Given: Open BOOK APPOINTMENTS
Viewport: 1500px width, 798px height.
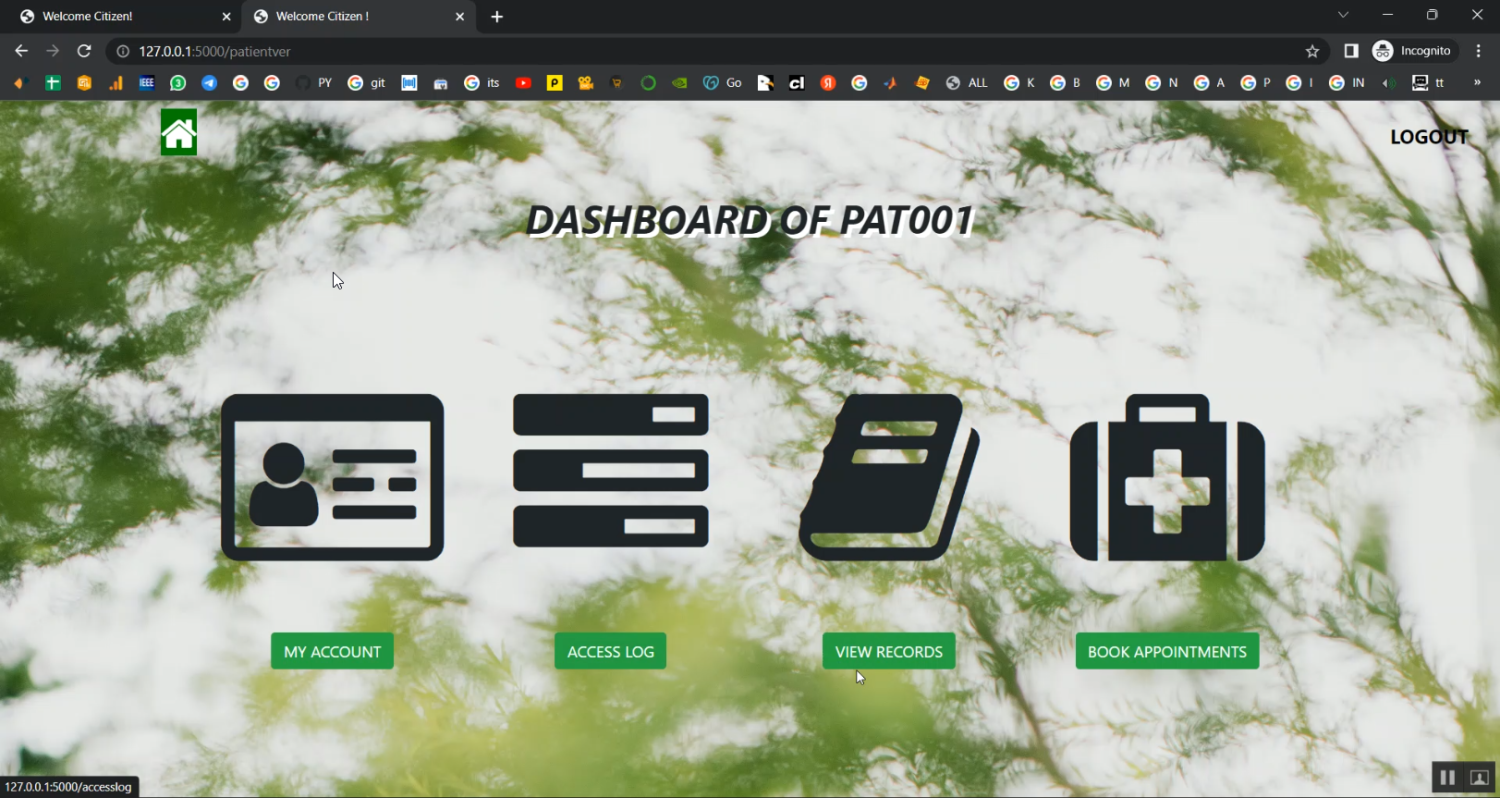Looking at the screenshot, I should pos(1167,651).
